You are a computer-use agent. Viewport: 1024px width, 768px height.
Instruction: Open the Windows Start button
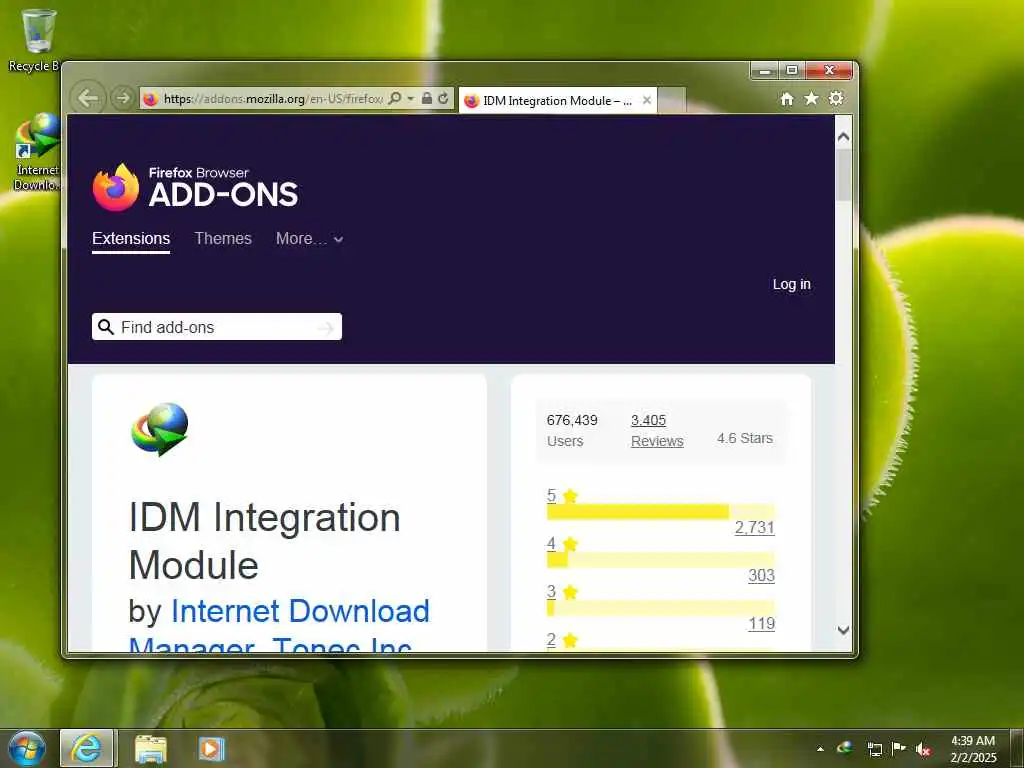(27, 748)
